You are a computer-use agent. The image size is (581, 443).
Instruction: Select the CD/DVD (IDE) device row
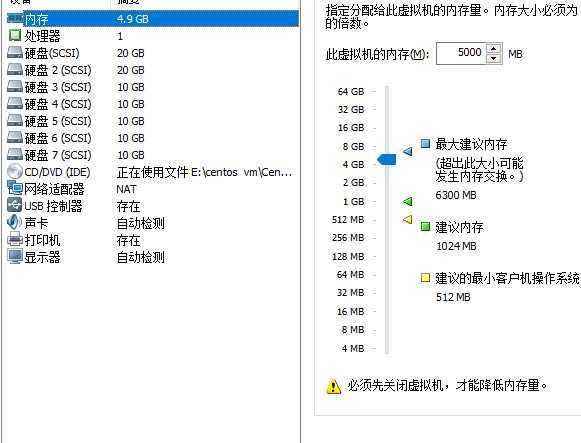click(x=153, y=172)
